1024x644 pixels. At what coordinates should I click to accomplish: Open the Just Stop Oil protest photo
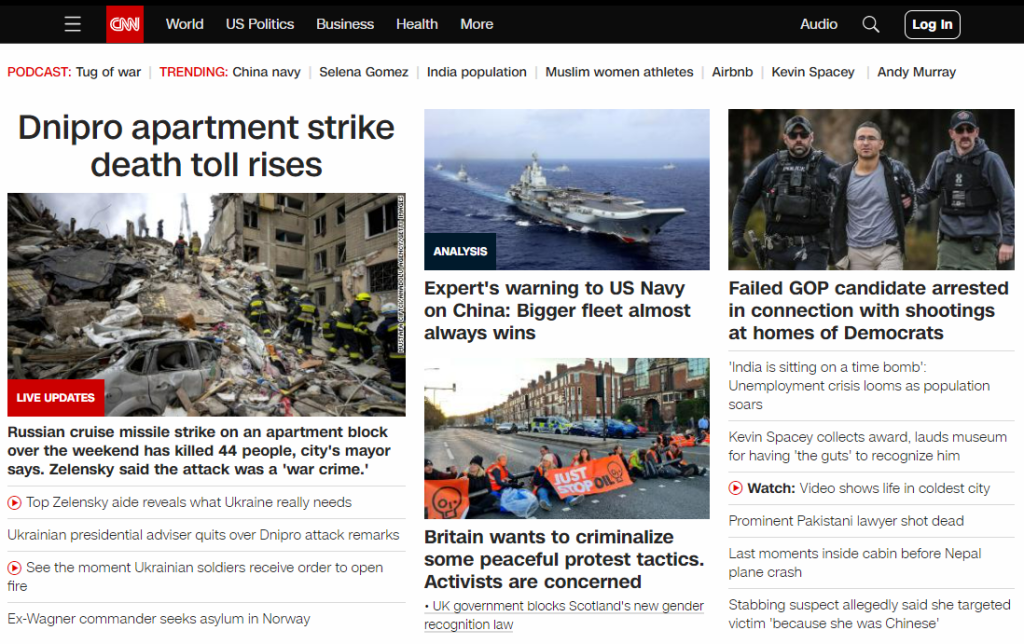[567, 438]
